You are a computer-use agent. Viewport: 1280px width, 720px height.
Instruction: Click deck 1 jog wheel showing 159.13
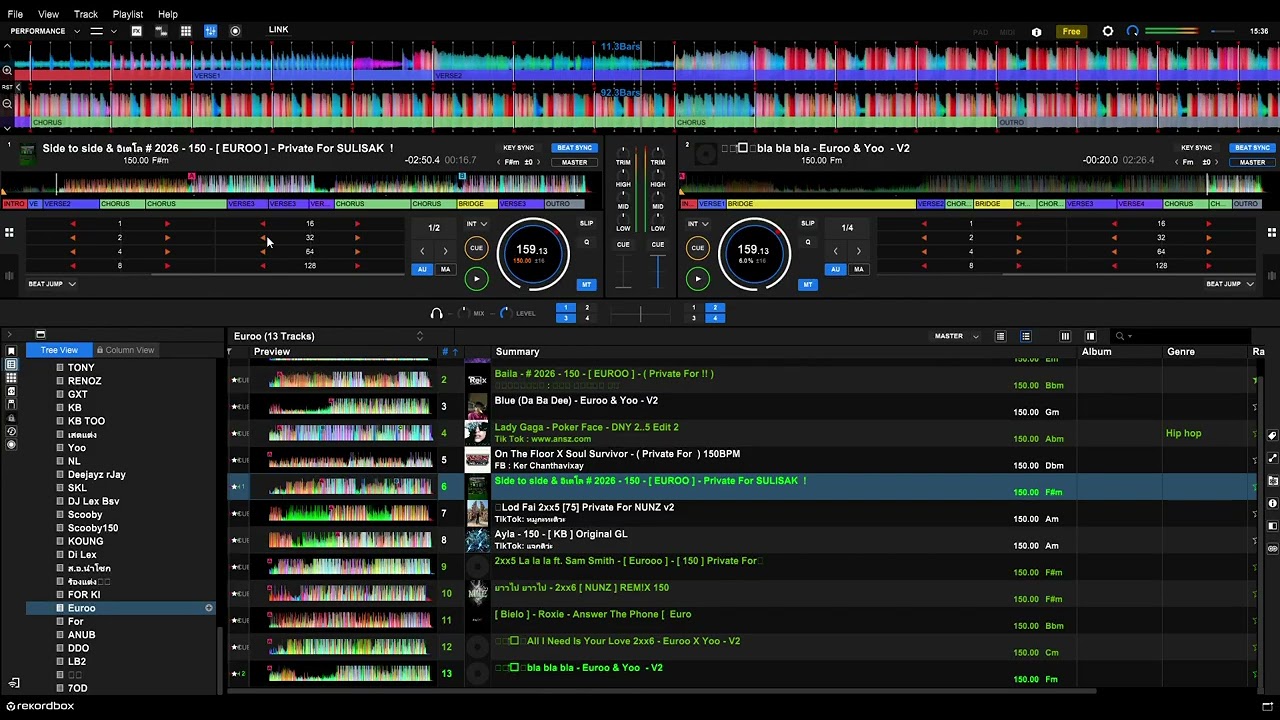[532, 254]
